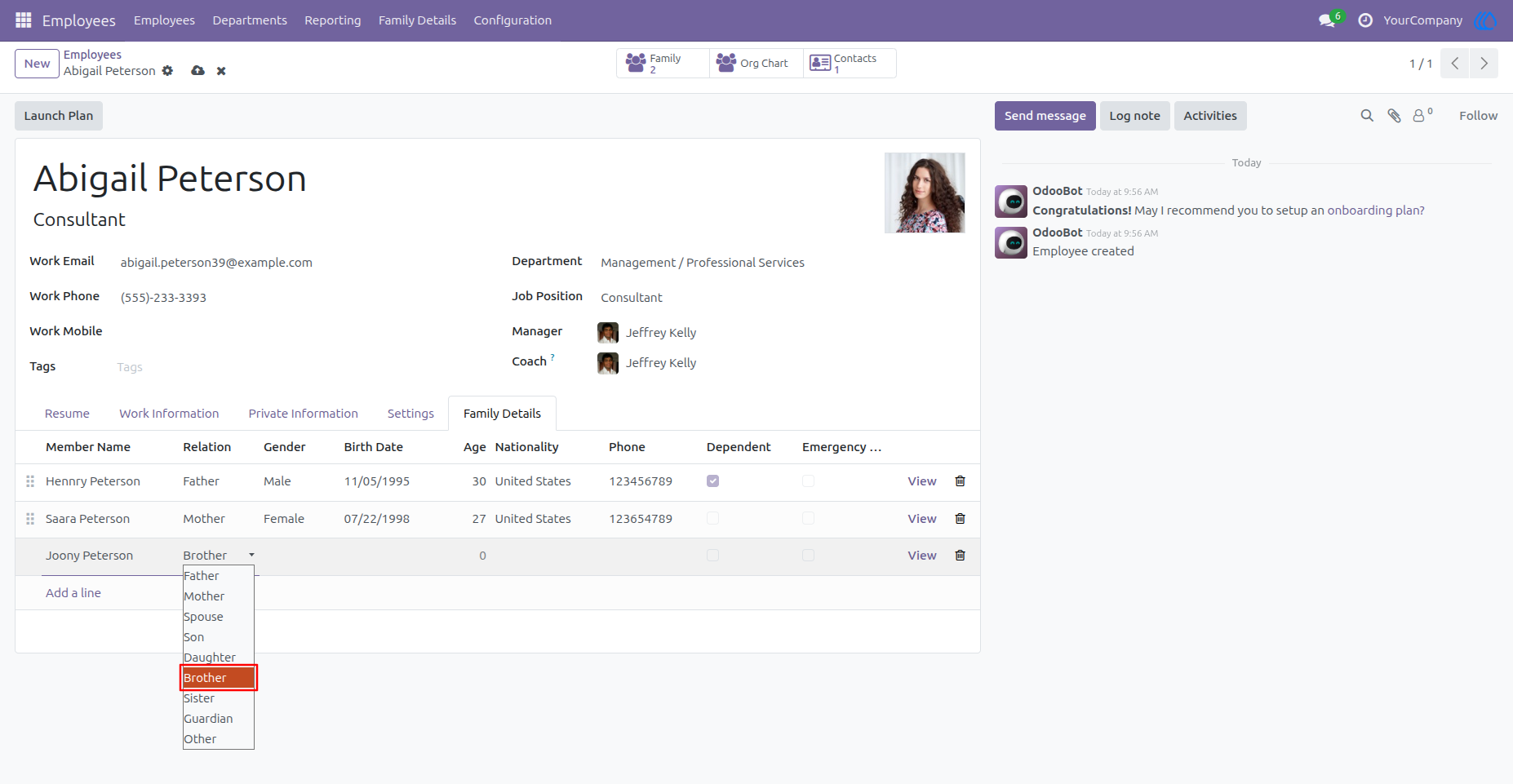The width and height of the screenshot is (1513, 784).
Task: Switch to the Settings tab
Action: tap(410, 414)
